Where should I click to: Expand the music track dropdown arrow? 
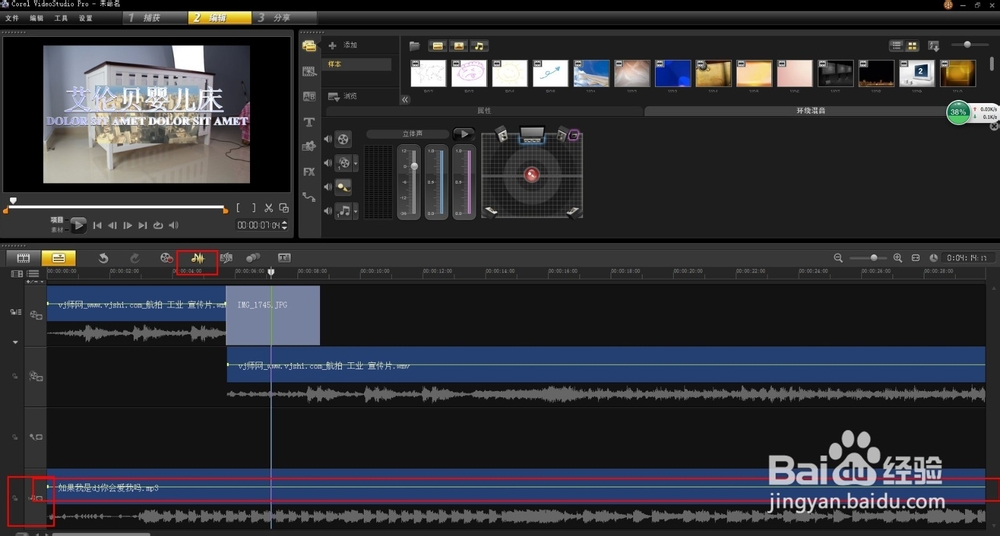tap(356, 211)
